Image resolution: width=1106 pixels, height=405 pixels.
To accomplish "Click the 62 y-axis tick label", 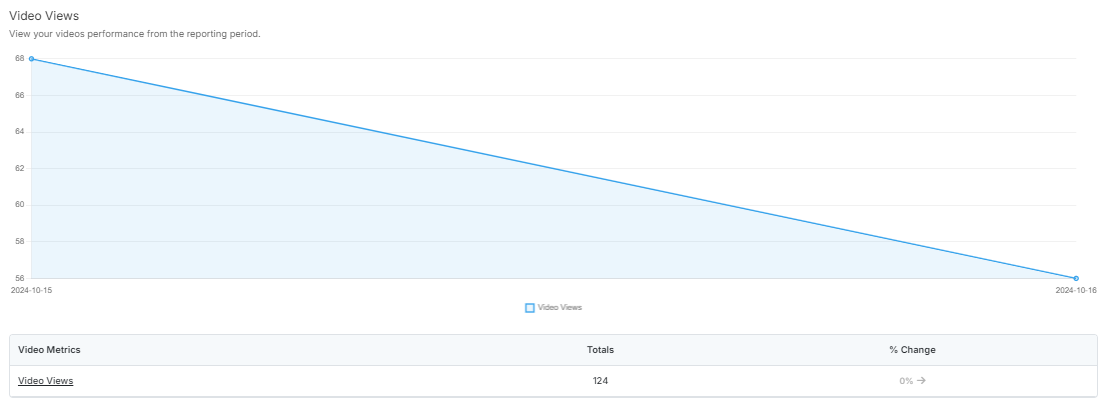I will pyautogui.click(x=20, y=169).
